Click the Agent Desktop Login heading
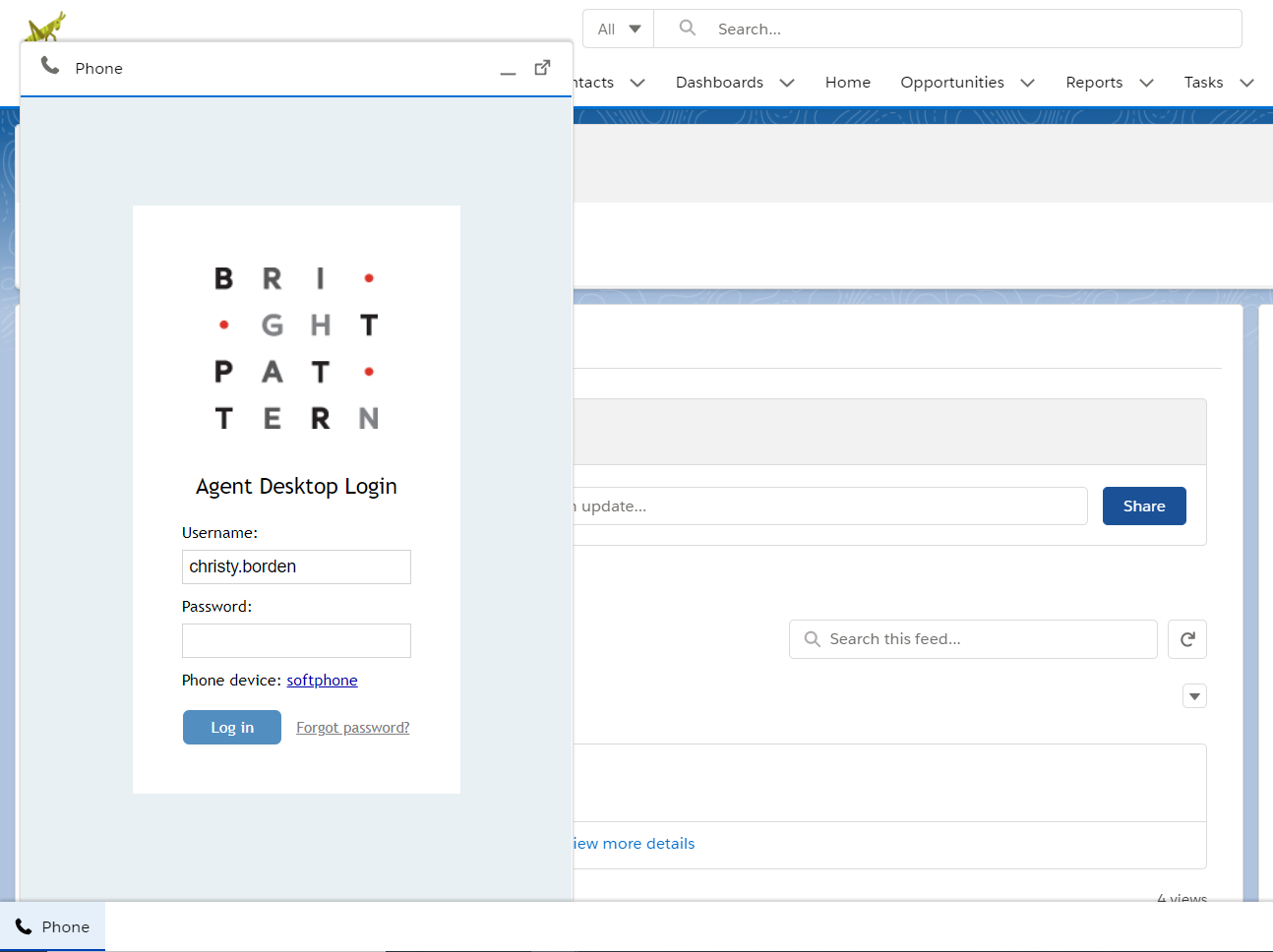Screen dimensions: 1273x952 (296, 487)
